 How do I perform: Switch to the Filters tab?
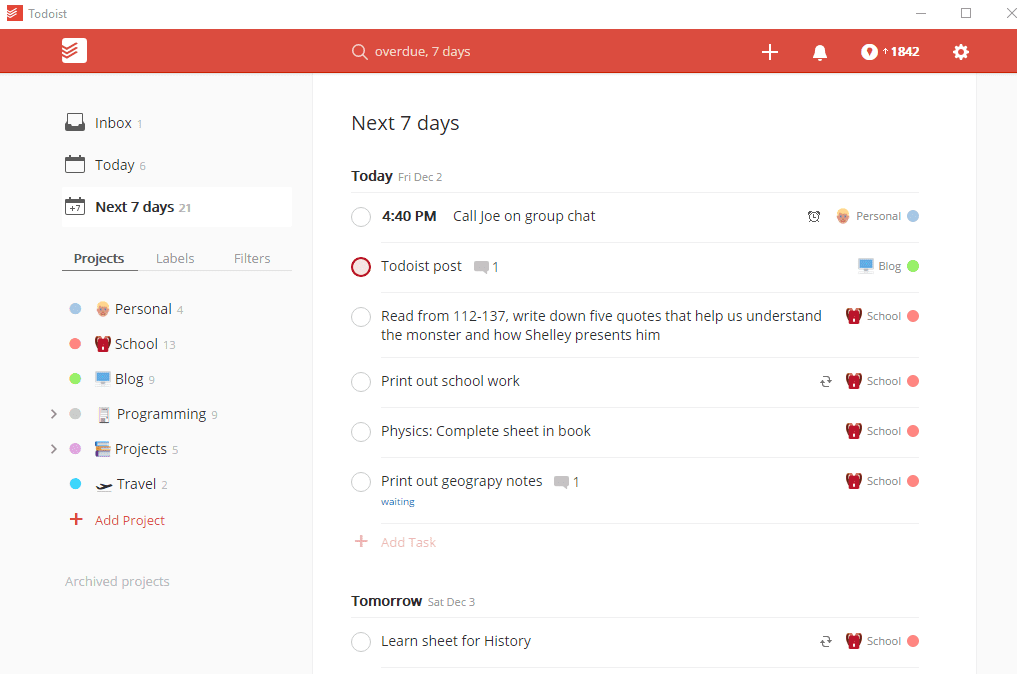coord(252,258)
